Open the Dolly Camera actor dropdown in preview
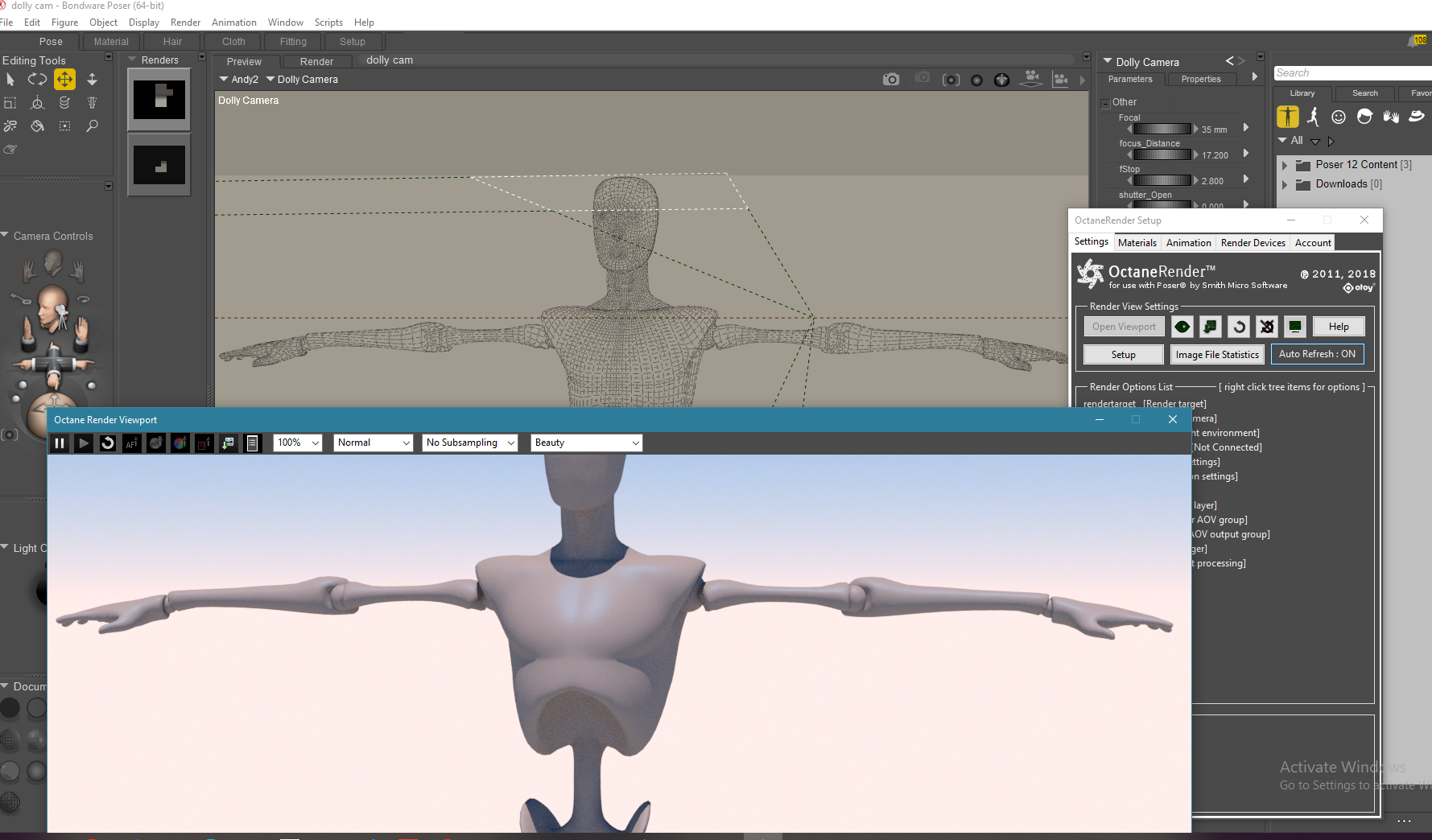1432x840 pixels. coord(302,80)
